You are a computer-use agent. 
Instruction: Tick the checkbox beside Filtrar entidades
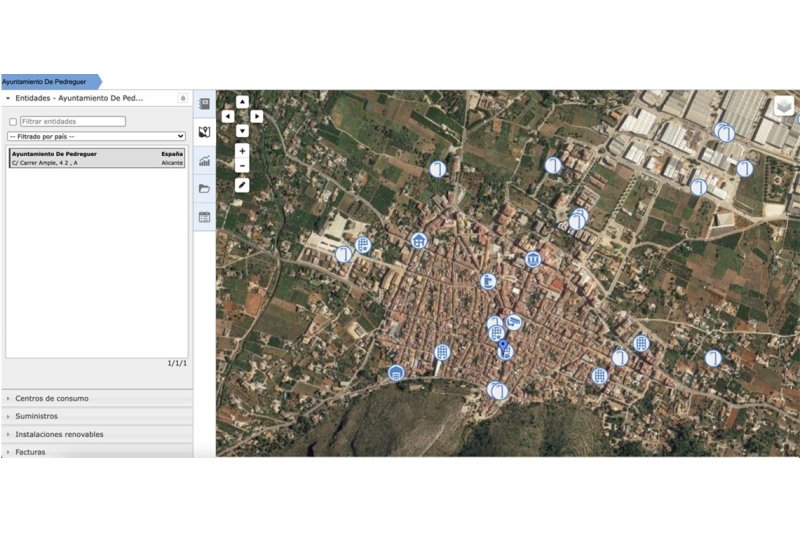click(13, 122)
